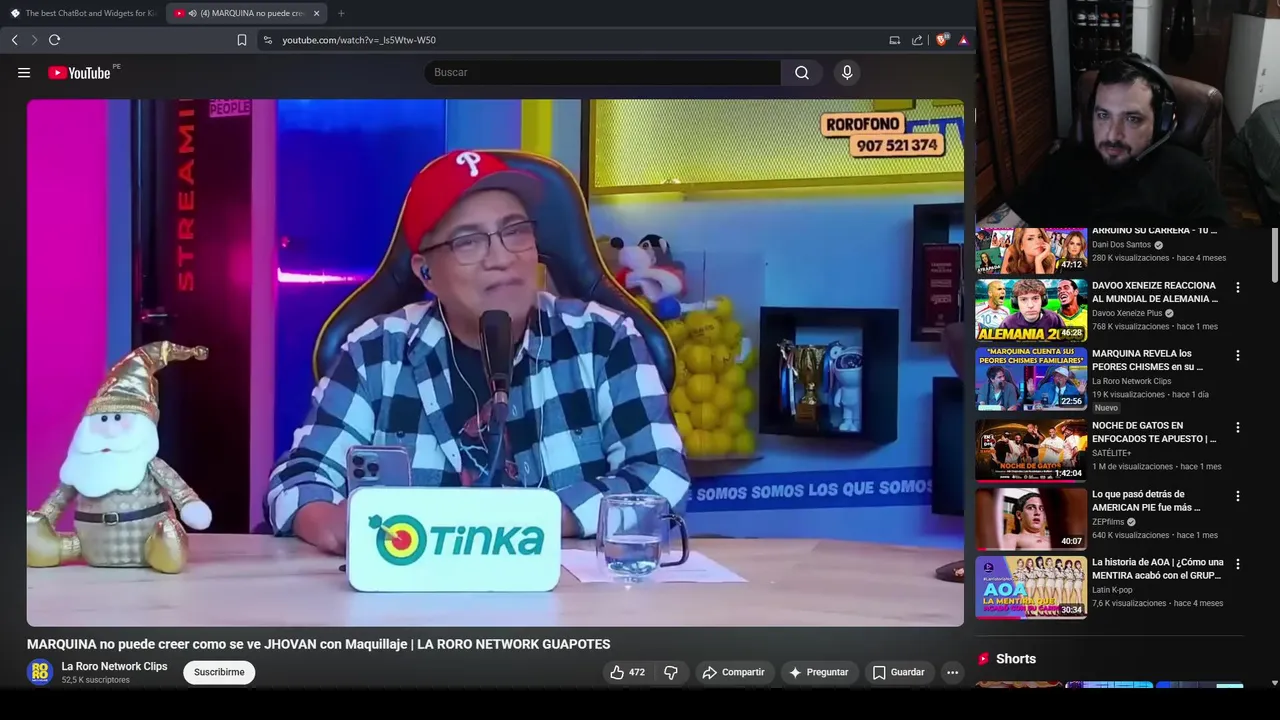Open La Roro Network Clips channel name
This screenshot has width=1280, height=720.
(114, 667)
